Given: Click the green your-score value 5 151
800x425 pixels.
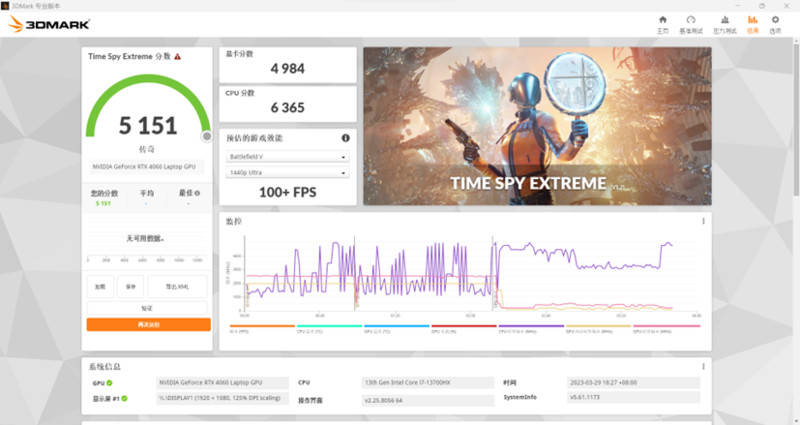Looking at the screenshot, I should tap(103, 203).
